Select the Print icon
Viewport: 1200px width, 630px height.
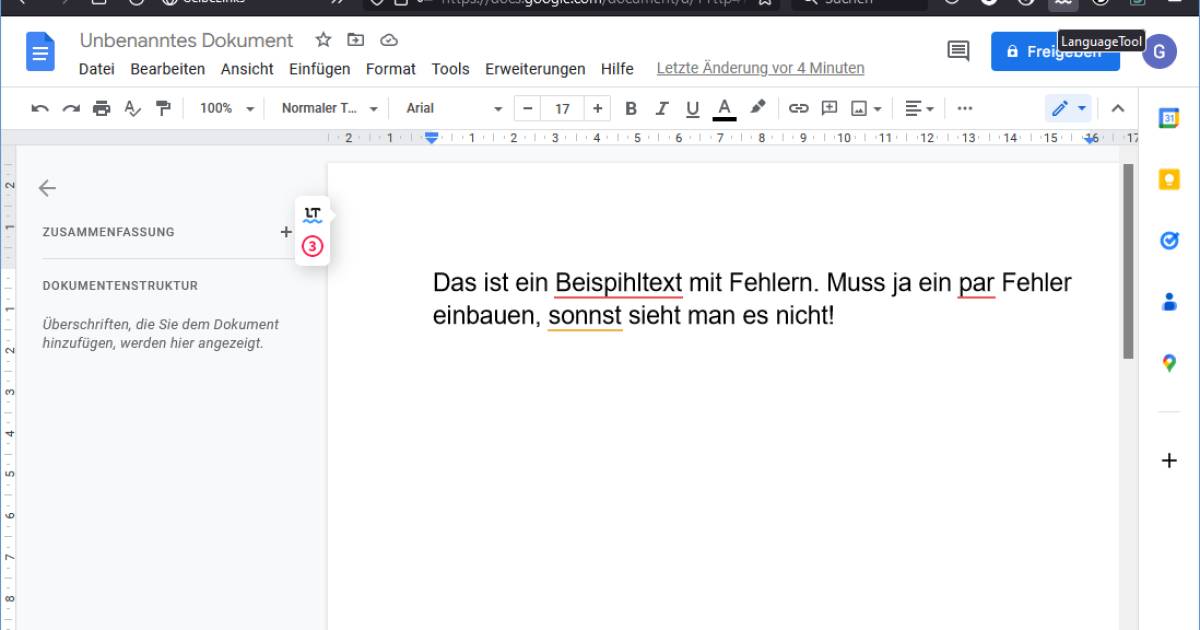(x=101, y=108)
